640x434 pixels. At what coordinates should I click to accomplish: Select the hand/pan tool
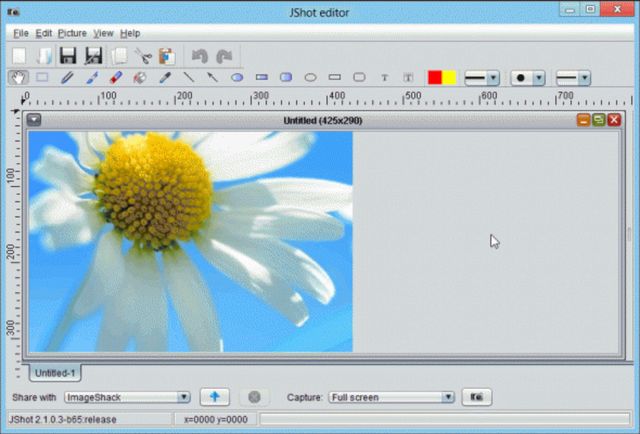pos(18,77)
